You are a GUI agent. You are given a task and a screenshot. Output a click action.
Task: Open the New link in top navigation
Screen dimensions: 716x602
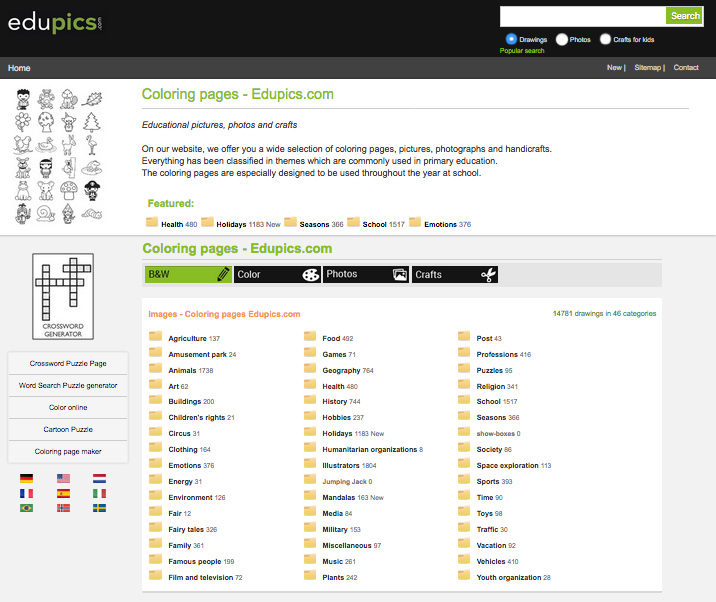click(615, 68)
